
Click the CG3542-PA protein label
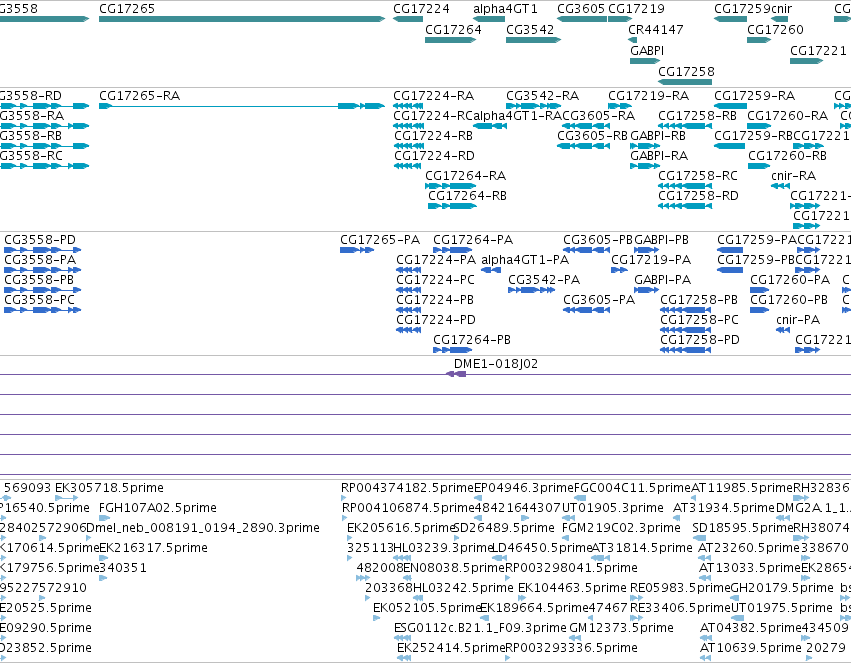(544, 280)
